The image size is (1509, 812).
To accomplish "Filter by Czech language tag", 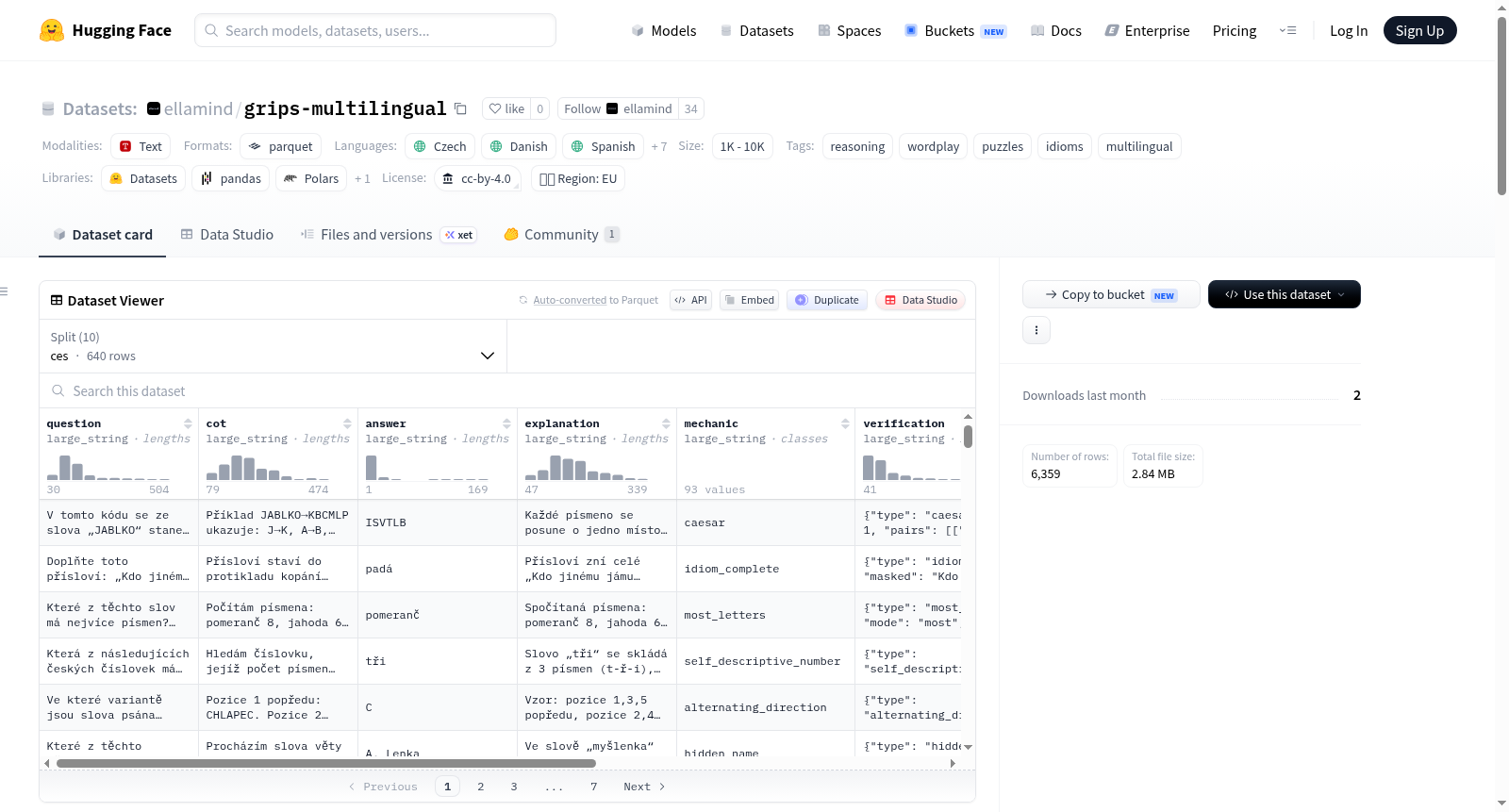I will click(x=440, y=146).
